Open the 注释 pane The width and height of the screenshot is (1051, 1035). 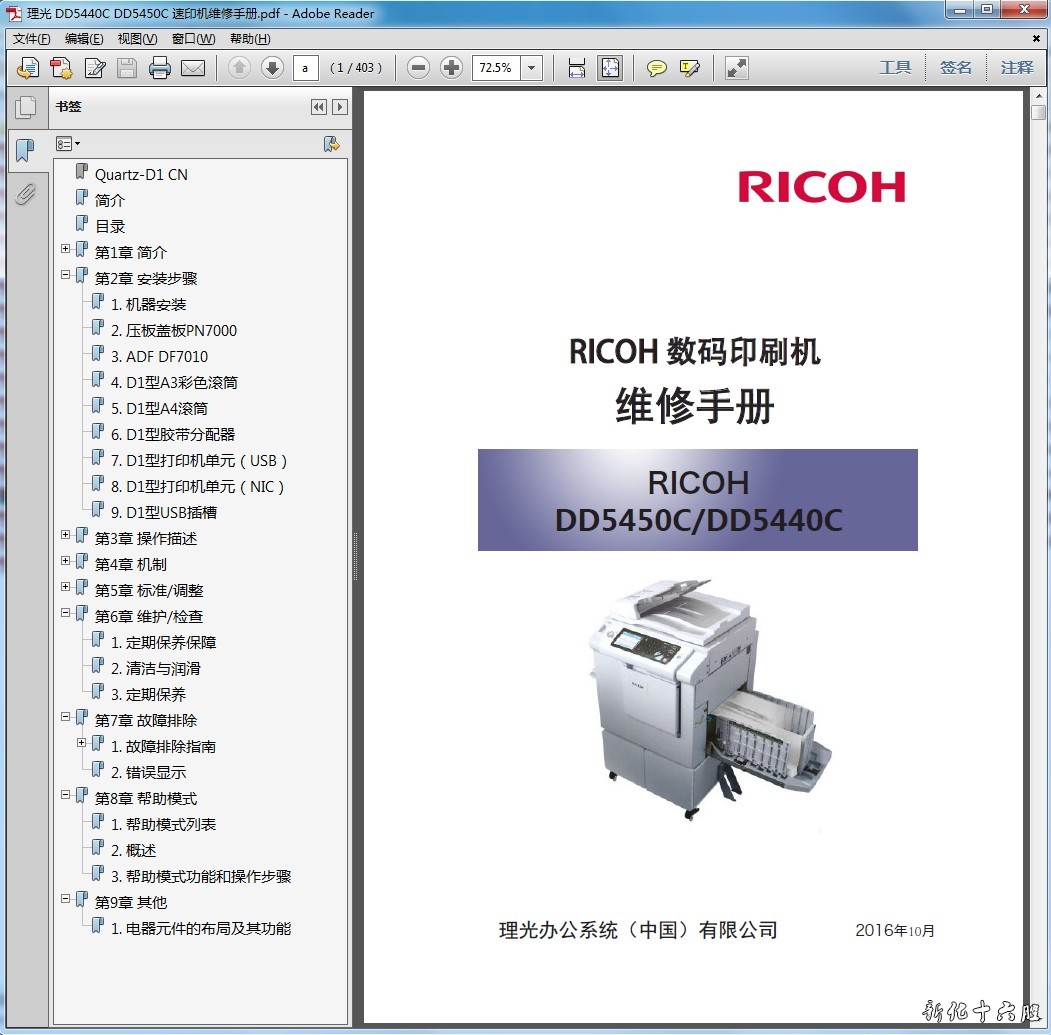coord(1016,68)
